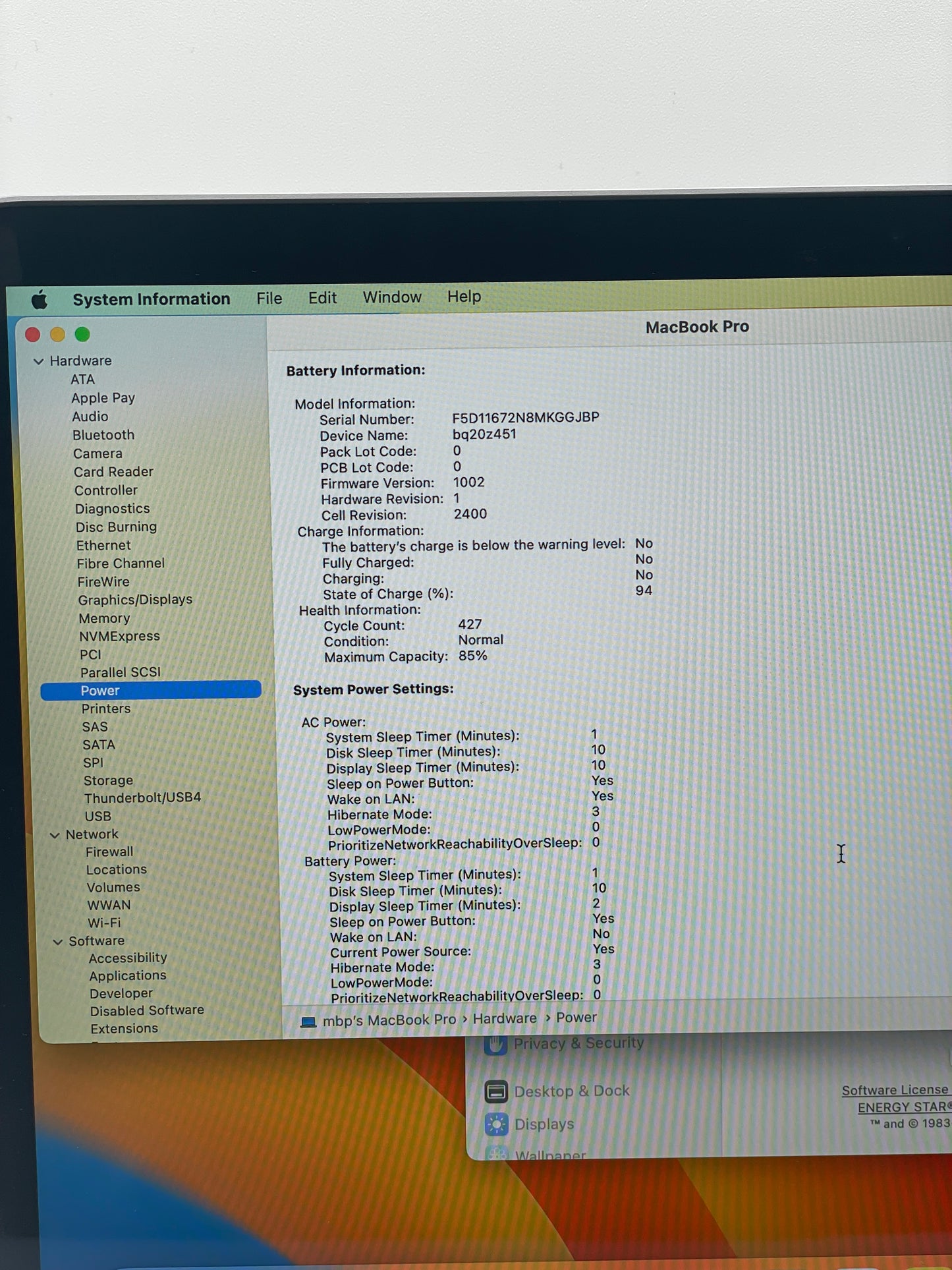Open the Software License link

tap(896, 1090)
